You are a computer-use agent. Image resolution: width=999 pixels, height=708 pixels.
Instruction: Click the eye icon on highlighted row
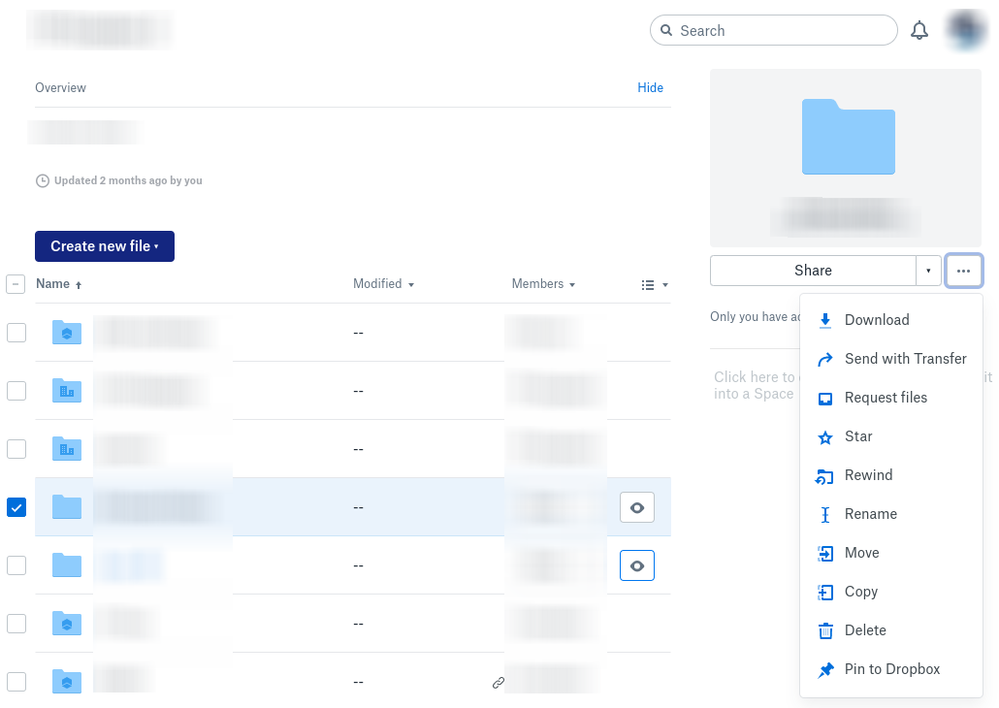coord(637,508)
